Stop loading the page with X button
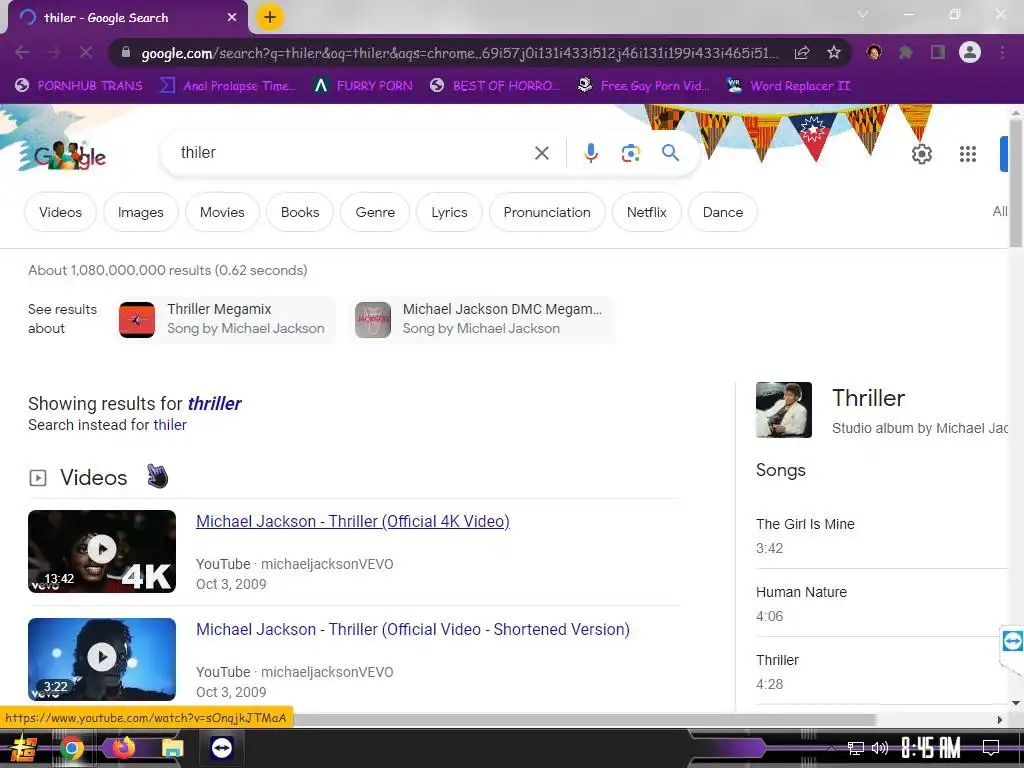 tap(86, 52)
